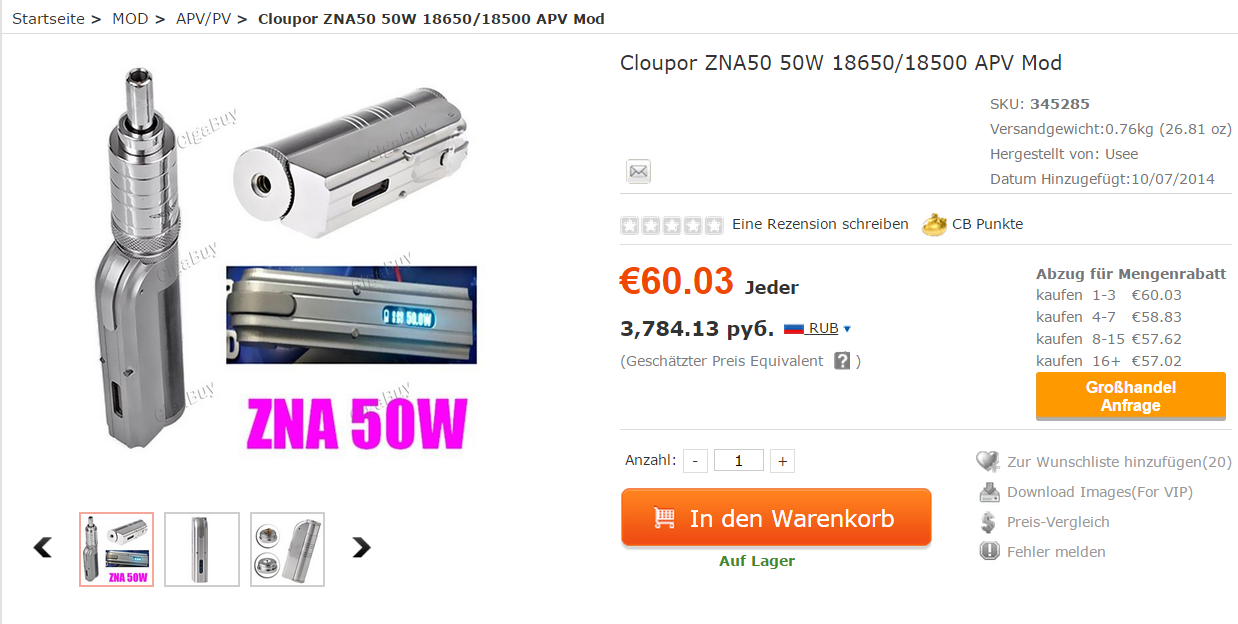Show next thumbnails with right arrow
The height and width of the screenshot is (624, 1238).
click(x=361, y=547)
